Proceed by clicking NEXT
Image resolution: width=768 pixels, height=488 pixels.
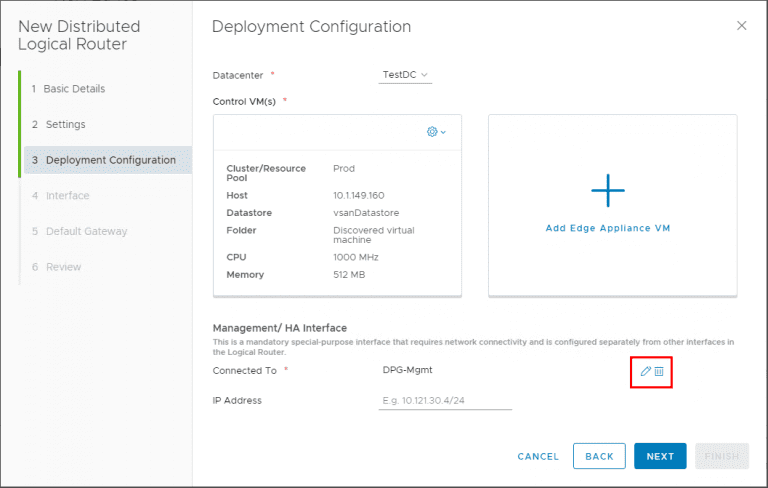click(660, 456)
